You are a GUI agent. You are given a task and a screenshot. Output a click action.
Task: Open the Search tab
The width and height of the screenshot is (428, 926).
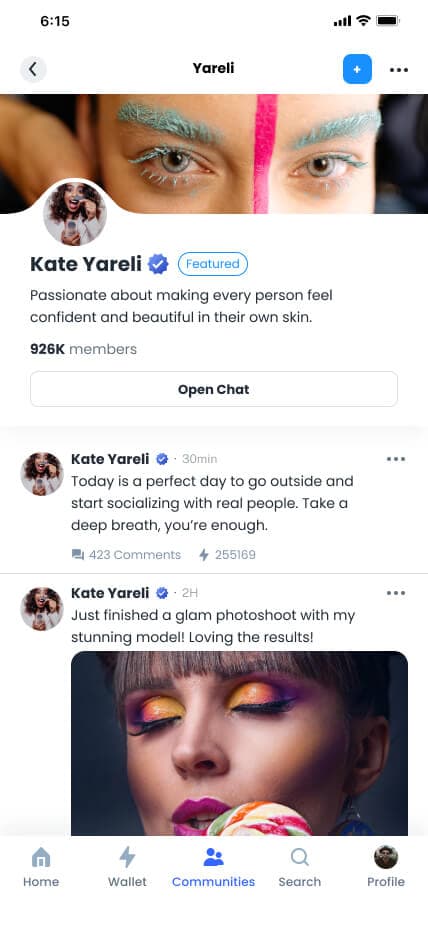[x=299, y=866]
